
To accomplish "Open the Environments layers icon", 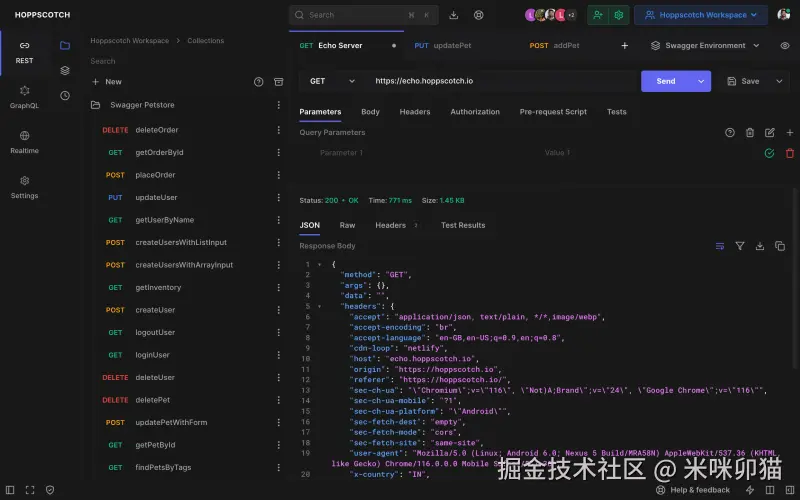I will pos(65,70).
